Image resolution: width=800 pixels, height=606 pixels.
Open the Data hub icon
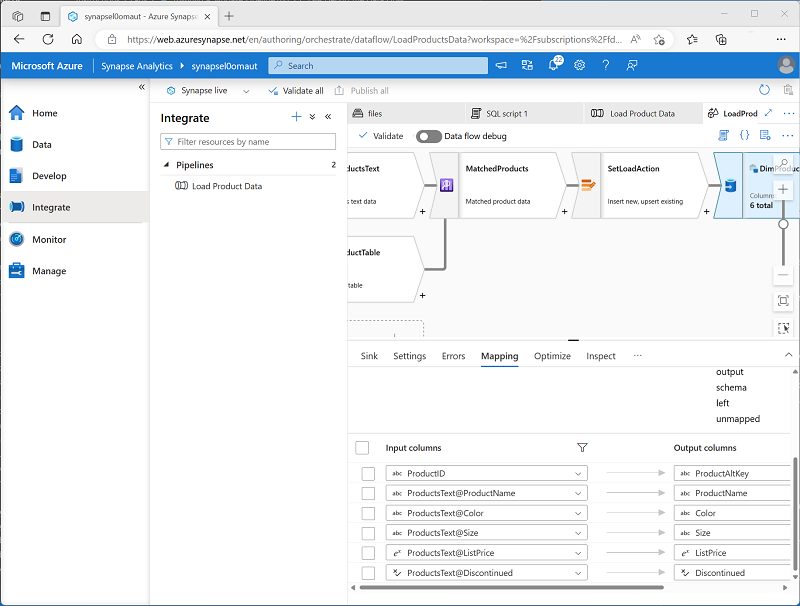(17, 144)
